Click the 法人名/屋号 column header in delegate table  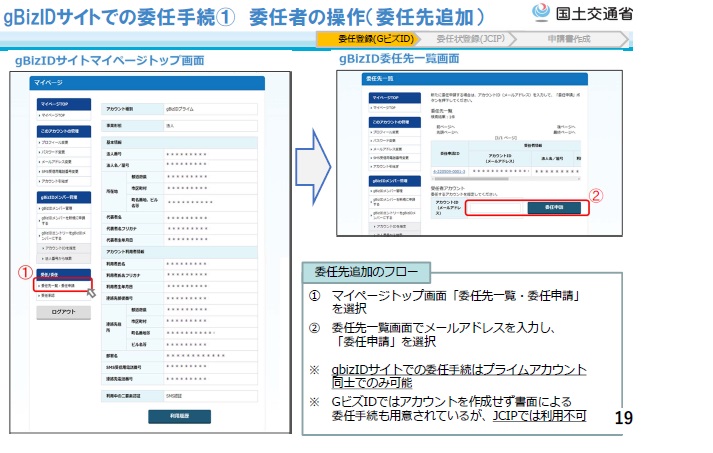[552, 158]
